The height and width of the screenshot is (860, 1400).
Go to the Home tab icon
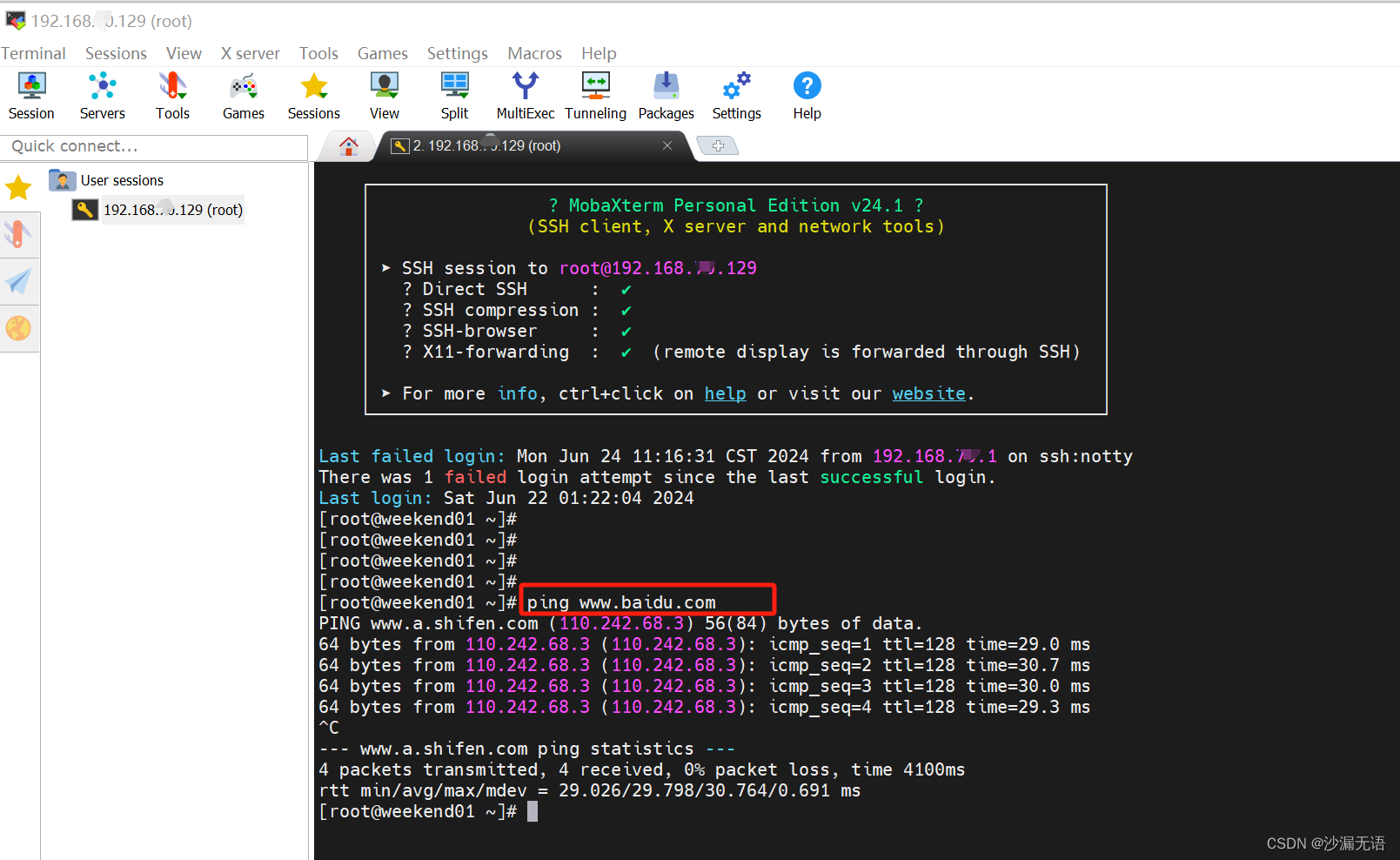tap(349, 146)
